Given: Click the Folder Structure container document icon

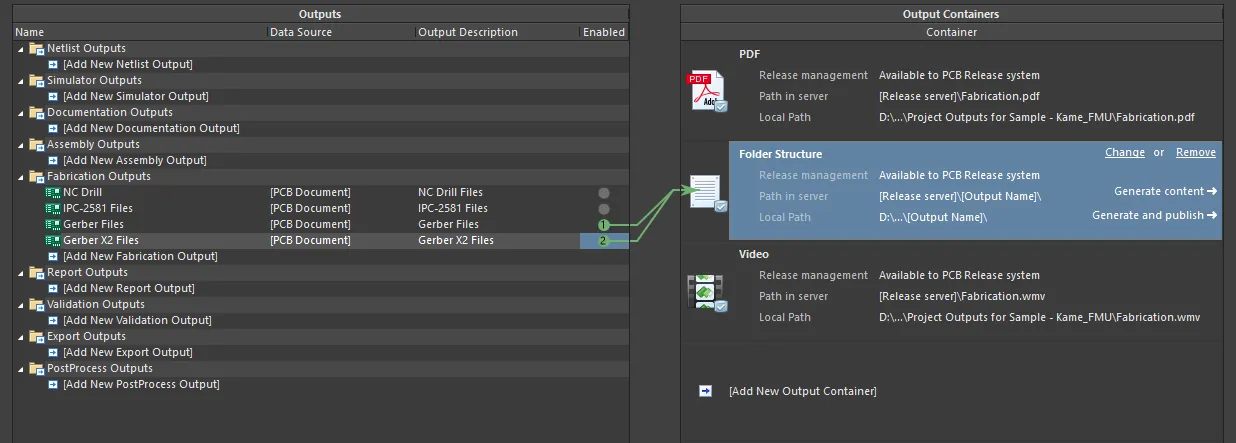Looking at the screenshot, I should pyautogui.click(x=707, y=192).
